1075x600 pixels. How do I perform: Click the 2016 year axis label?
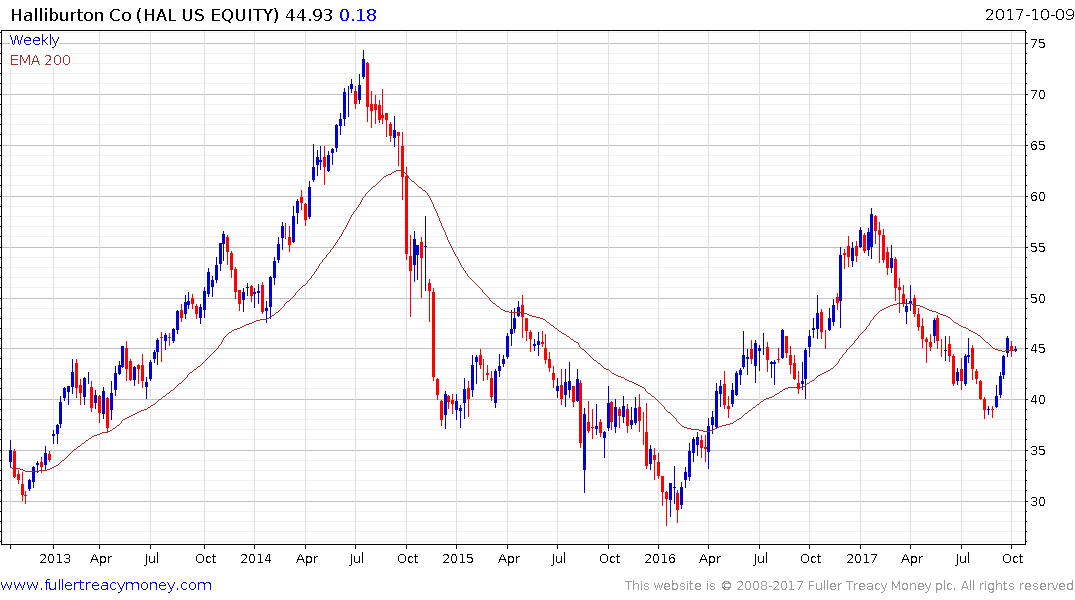click(x=660, y=558)
